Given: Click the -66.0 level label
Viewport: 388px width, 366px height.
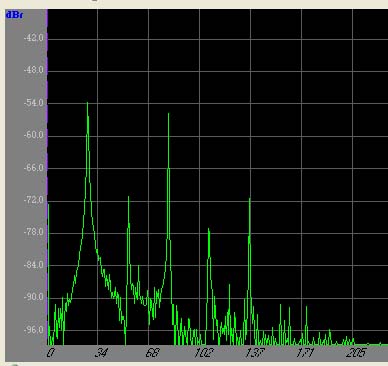Looking at the screenshot, I should [34, 168].
